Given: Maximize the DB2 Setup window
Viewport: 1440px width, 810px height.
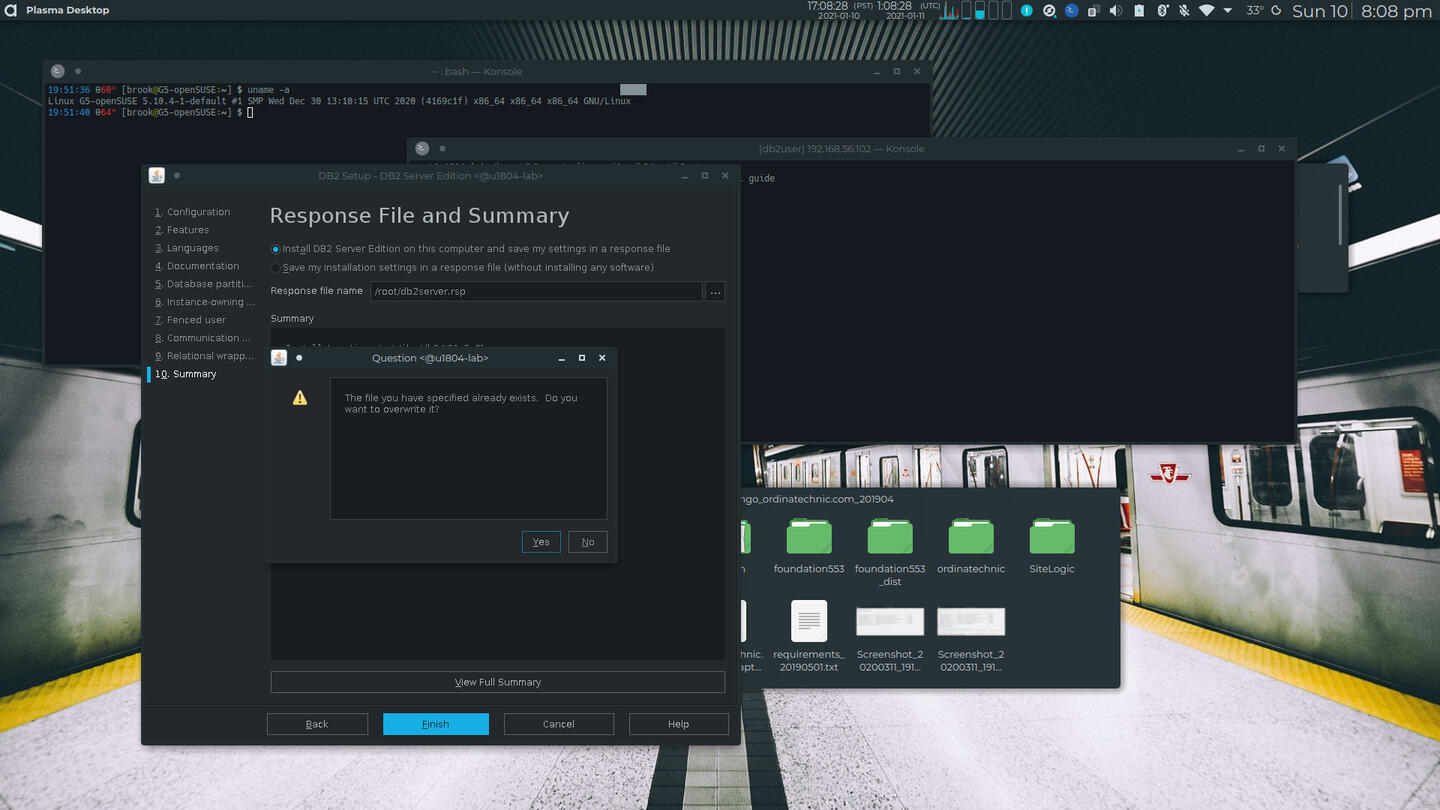Looking at the screenshot, I should [x=705, y=176].
